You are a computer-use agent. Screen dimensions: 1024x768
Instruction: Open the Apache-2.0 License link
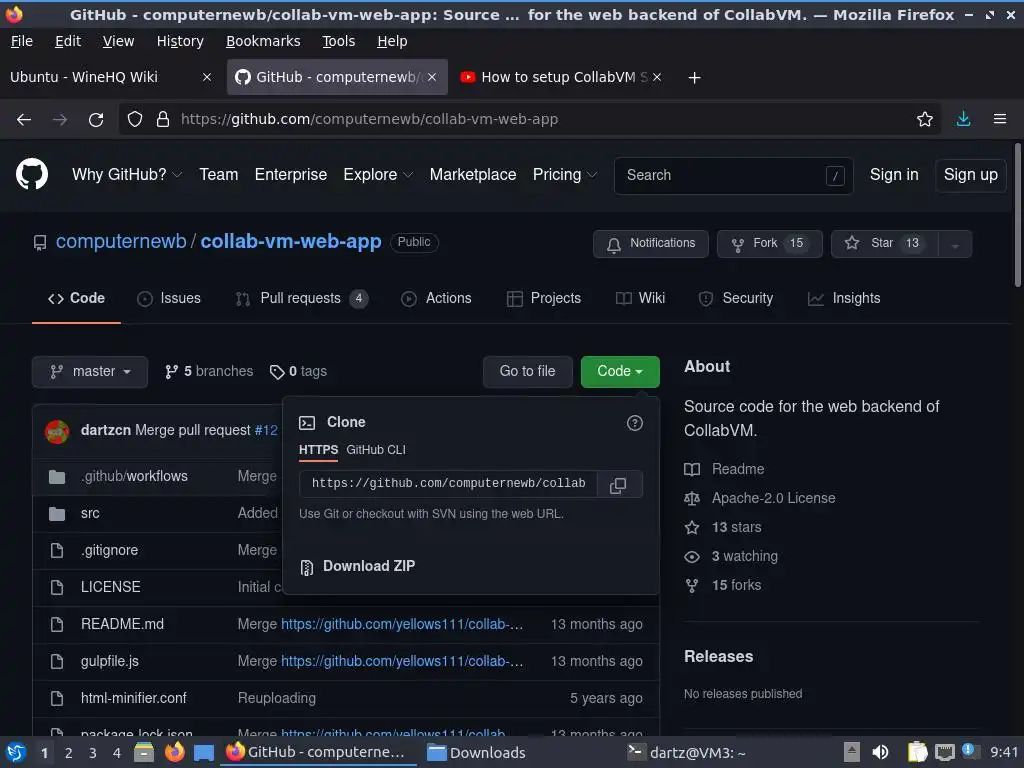coord(773,498)
